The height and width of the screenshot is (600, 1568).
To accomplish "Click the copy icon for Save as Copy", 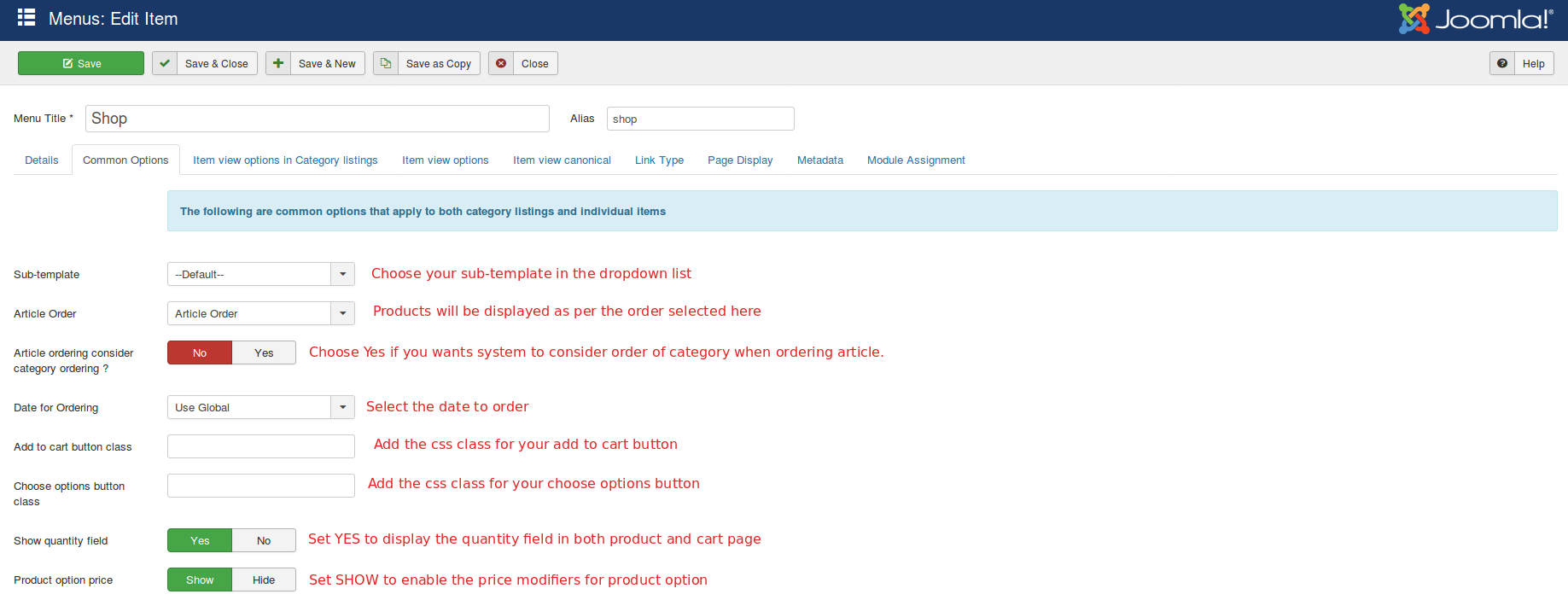I will click(386, 63).
